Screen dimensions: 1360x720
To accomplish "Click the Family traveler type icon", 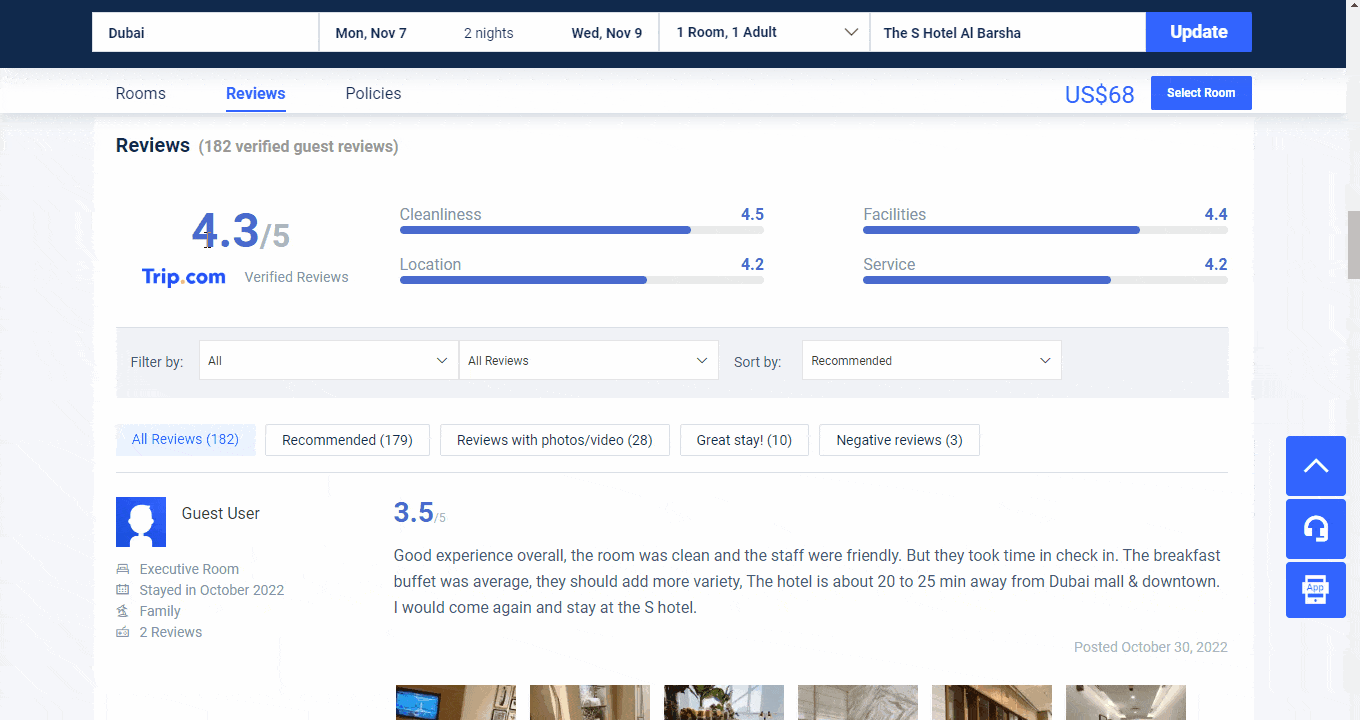I will coord(123,611).
